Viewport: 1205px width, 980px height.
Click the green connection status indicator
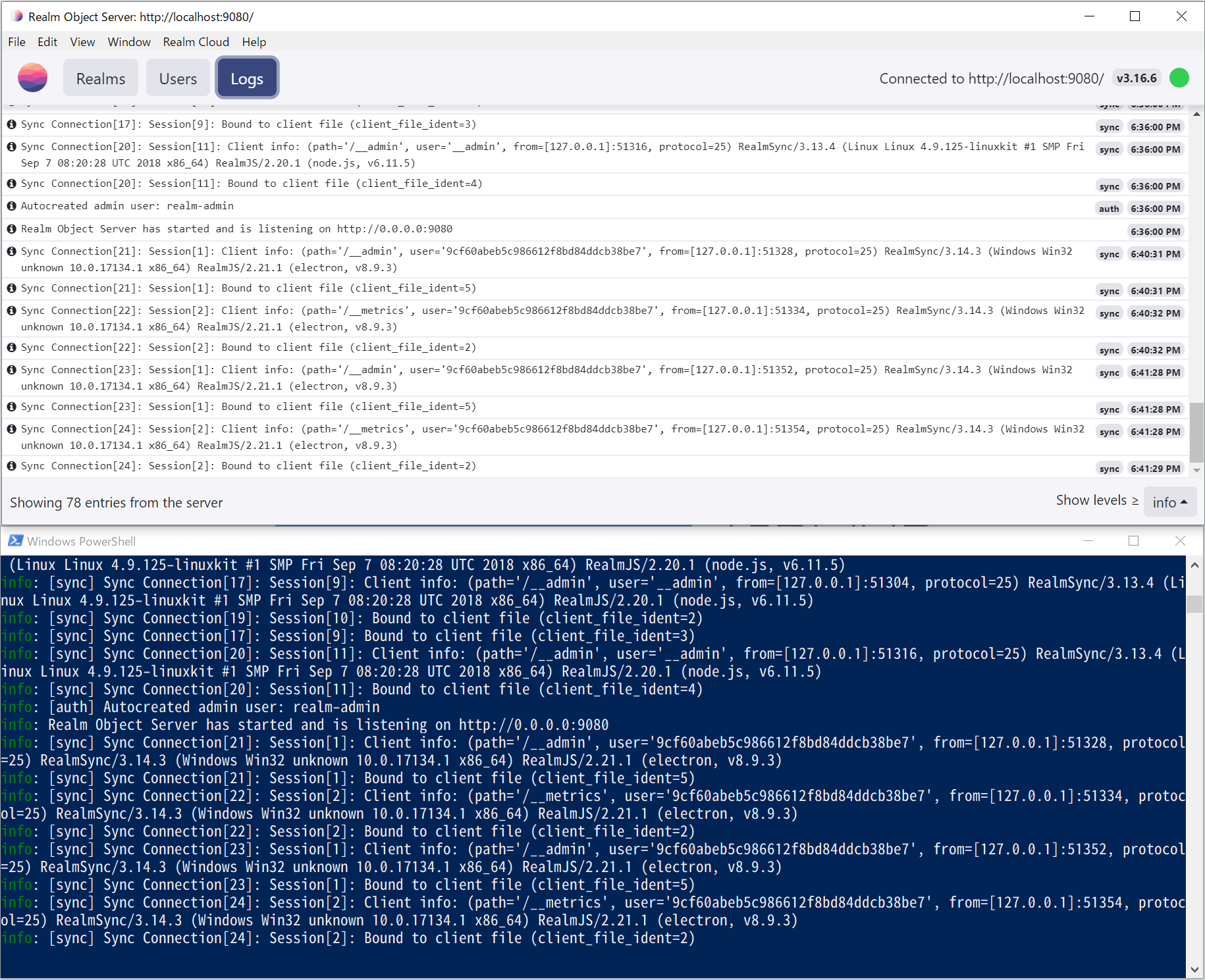1179,78
